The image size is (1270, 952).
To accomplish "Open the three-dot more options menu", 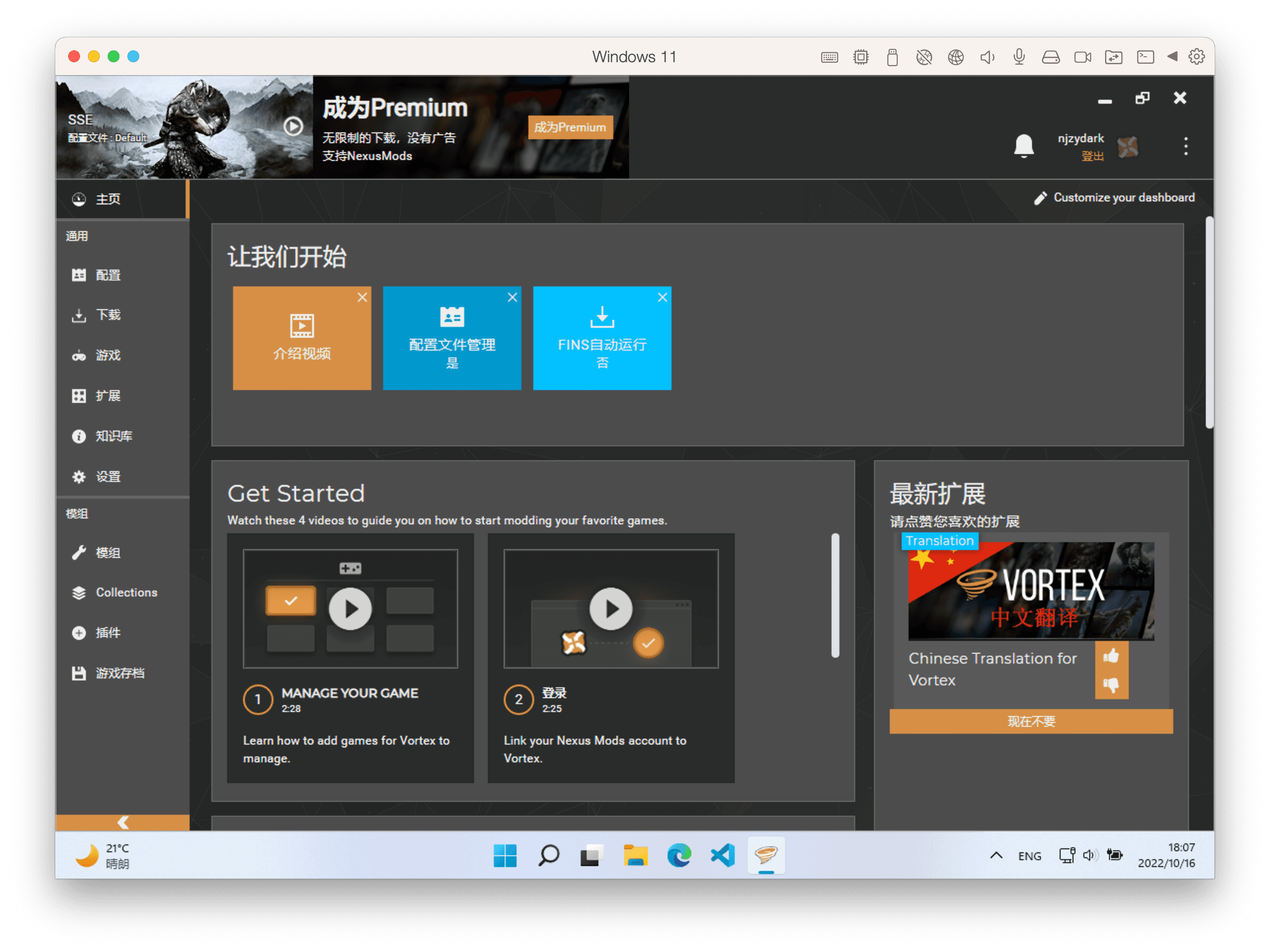I will point(1186,146).
